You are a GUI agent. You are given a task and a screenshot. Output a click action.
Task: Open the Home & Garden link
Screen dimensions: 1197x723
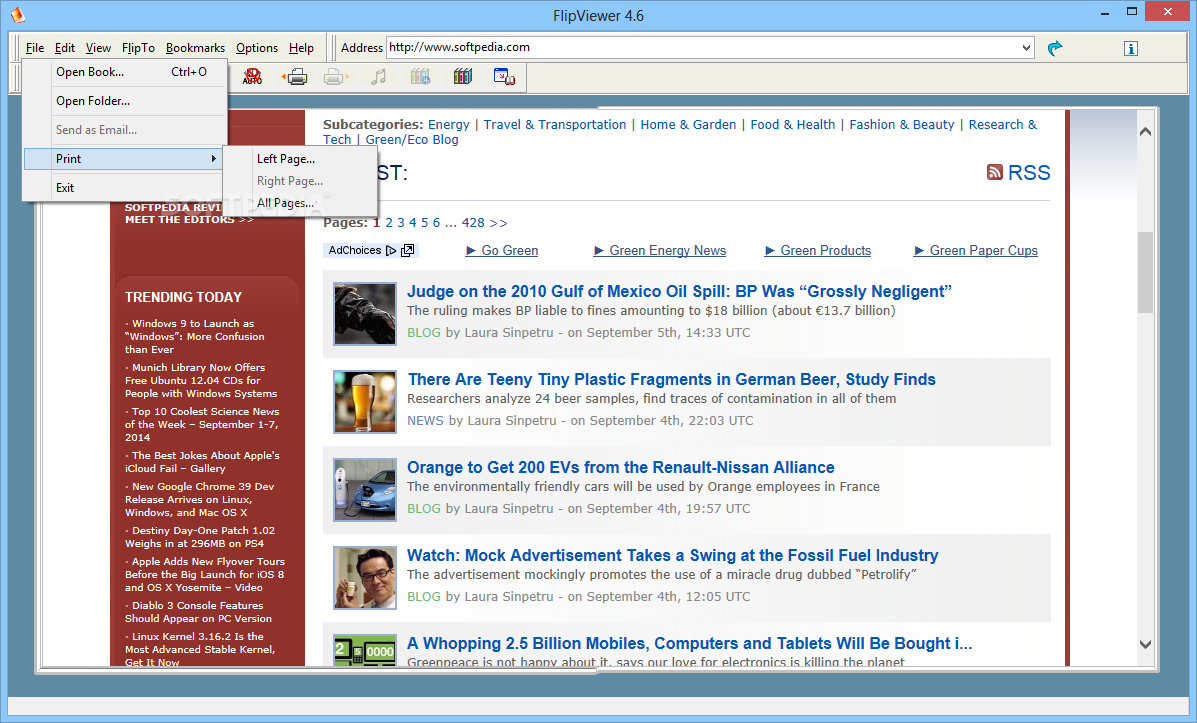pyautogui.click(x=689, y=124)
